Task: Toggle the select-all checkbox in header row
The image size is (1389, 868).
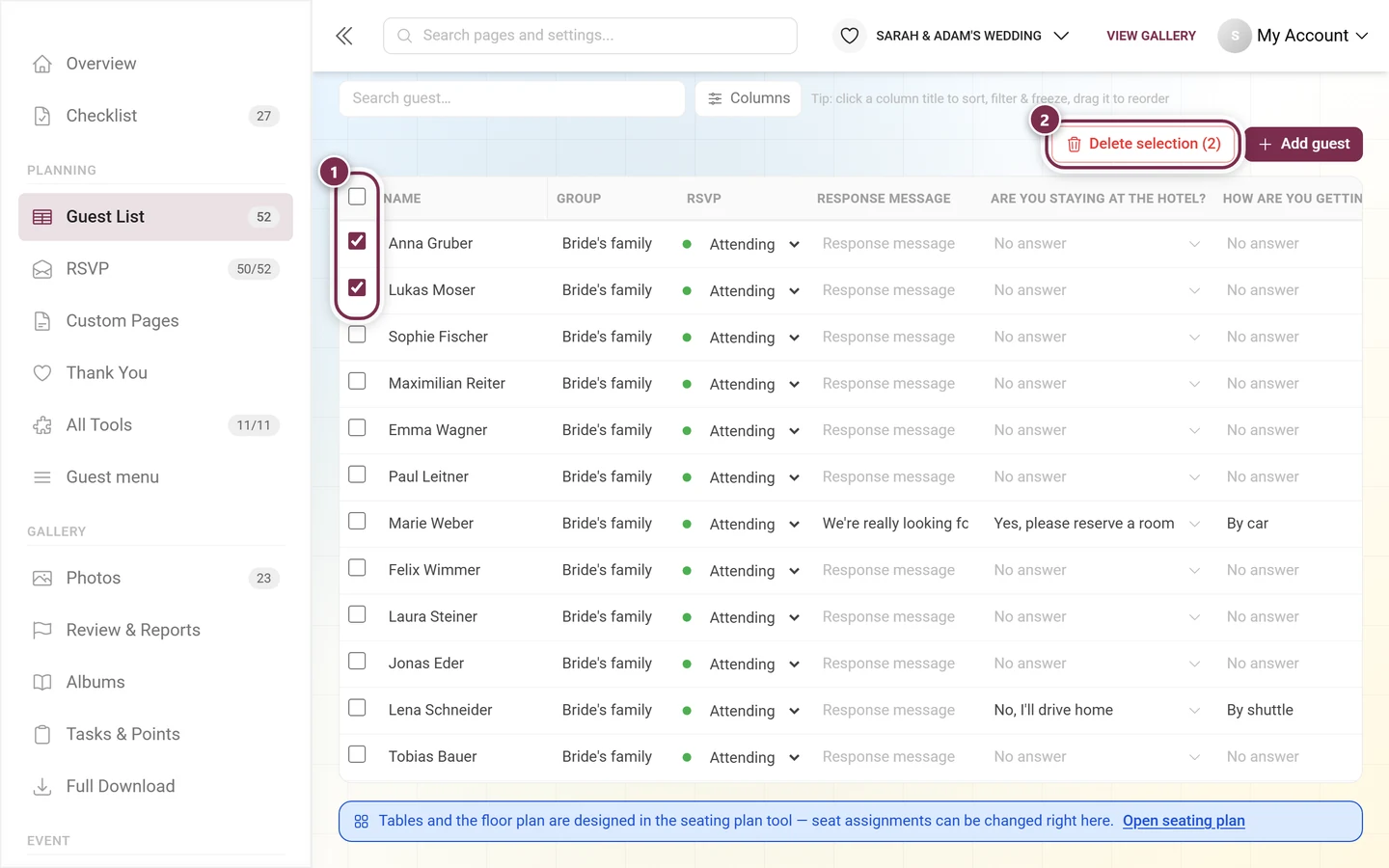Action: click(x=357, y=197)
